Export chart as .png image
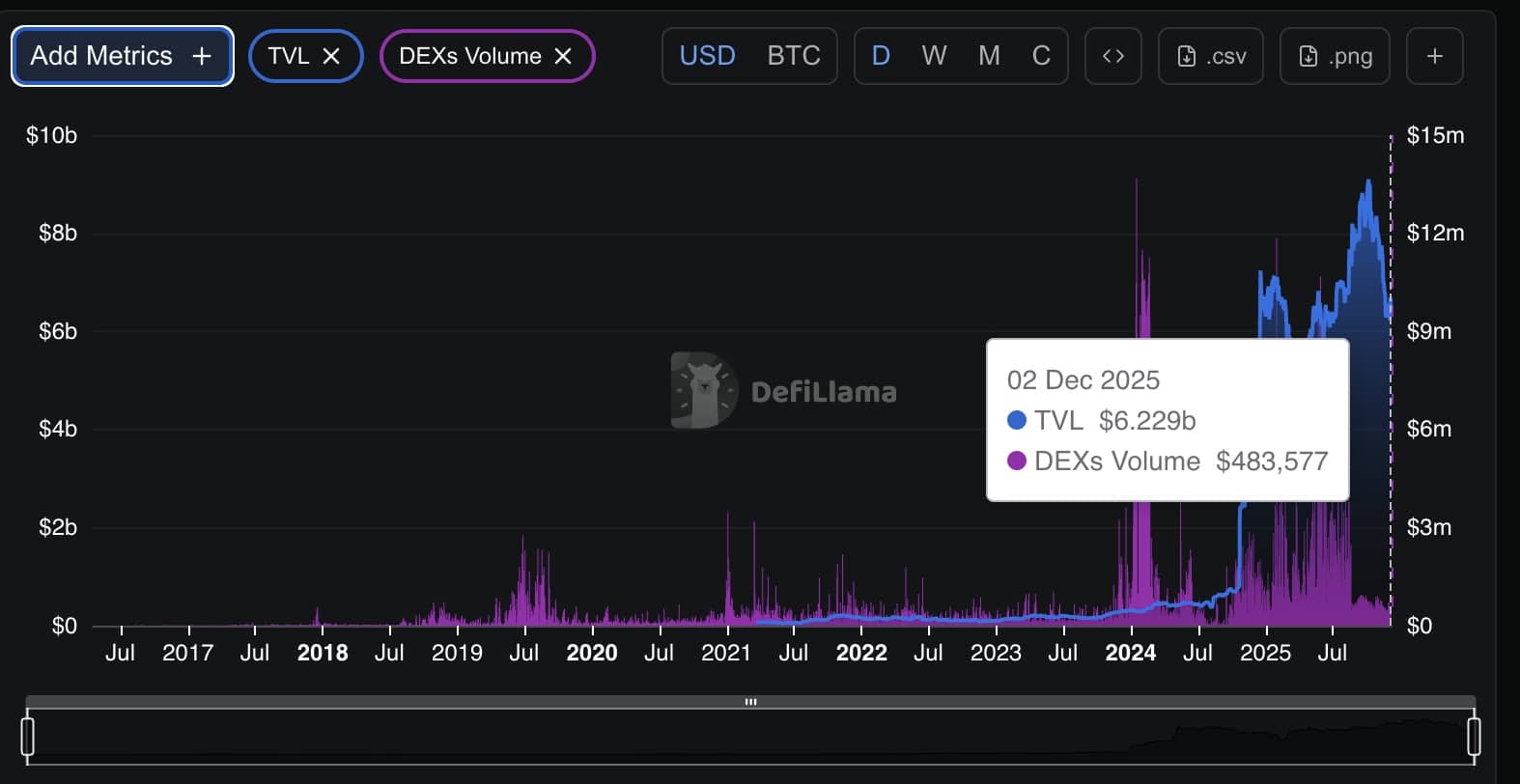 tap(1335, 56)
